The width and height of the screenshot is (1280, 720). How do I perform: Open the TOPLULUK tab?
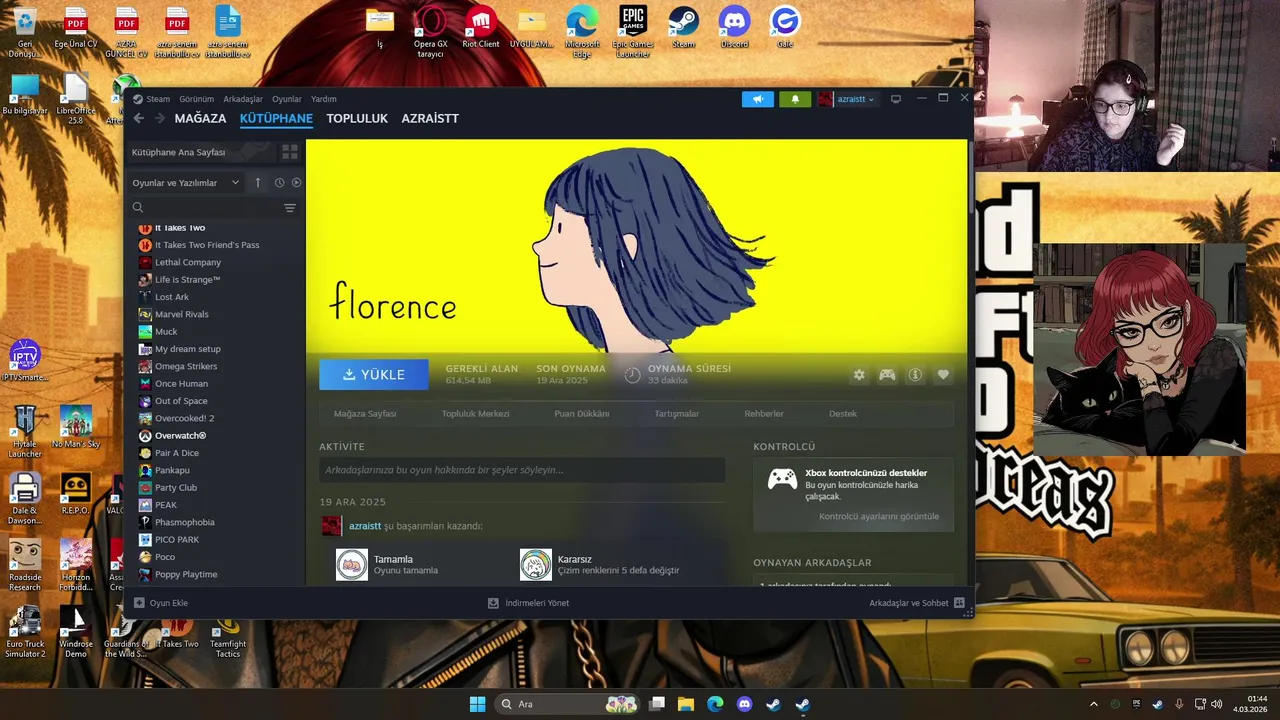357,118
